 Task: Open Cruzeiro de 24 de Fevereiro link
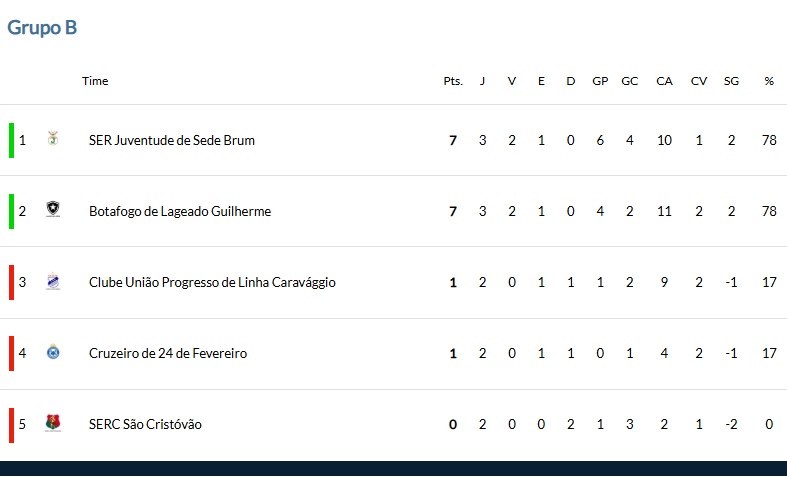[x=168, y=353]
